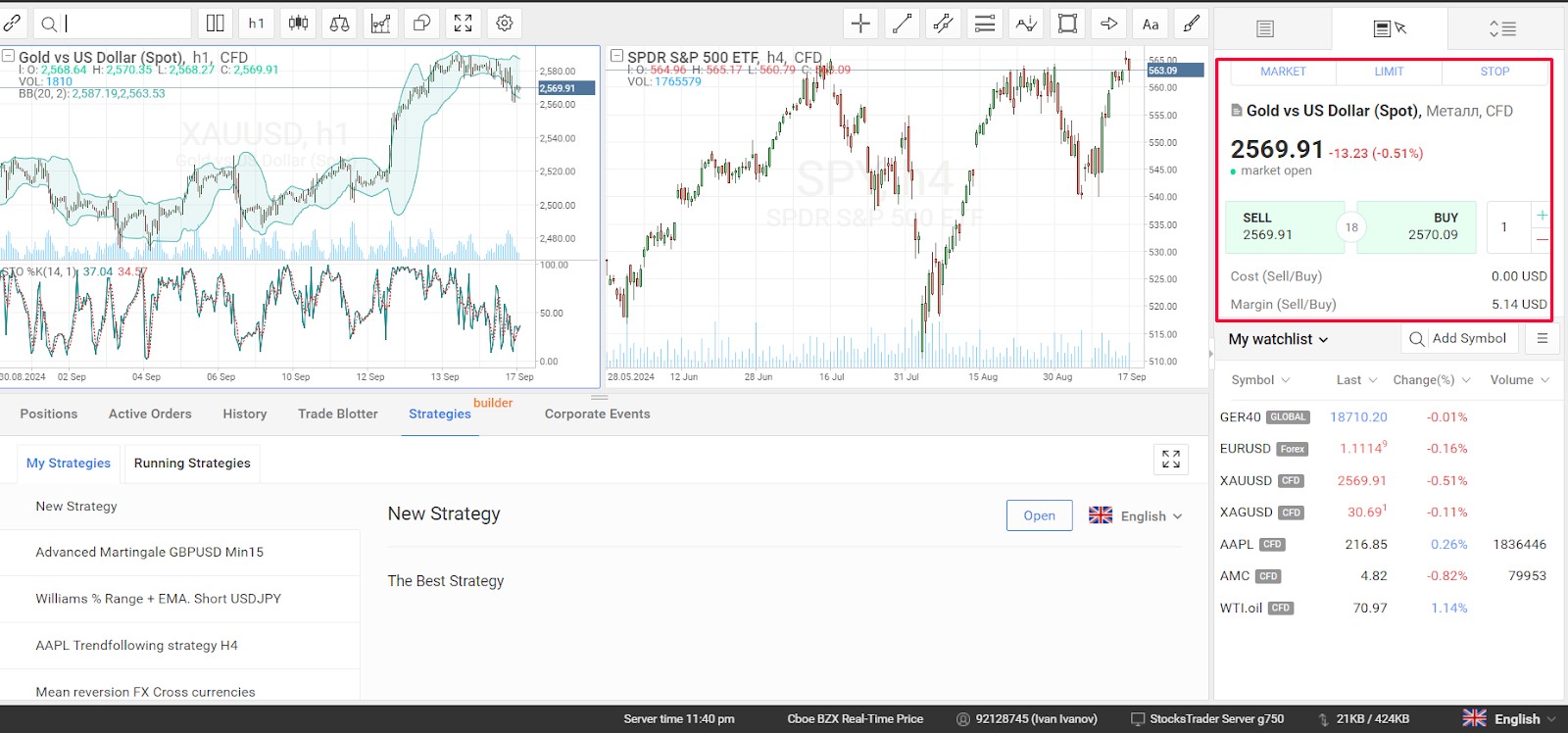Viewport: 1568px width, 733px height.
Task: Open the strategy English language dropdown
Action: pyautogui.click(x=1136, y=515)
